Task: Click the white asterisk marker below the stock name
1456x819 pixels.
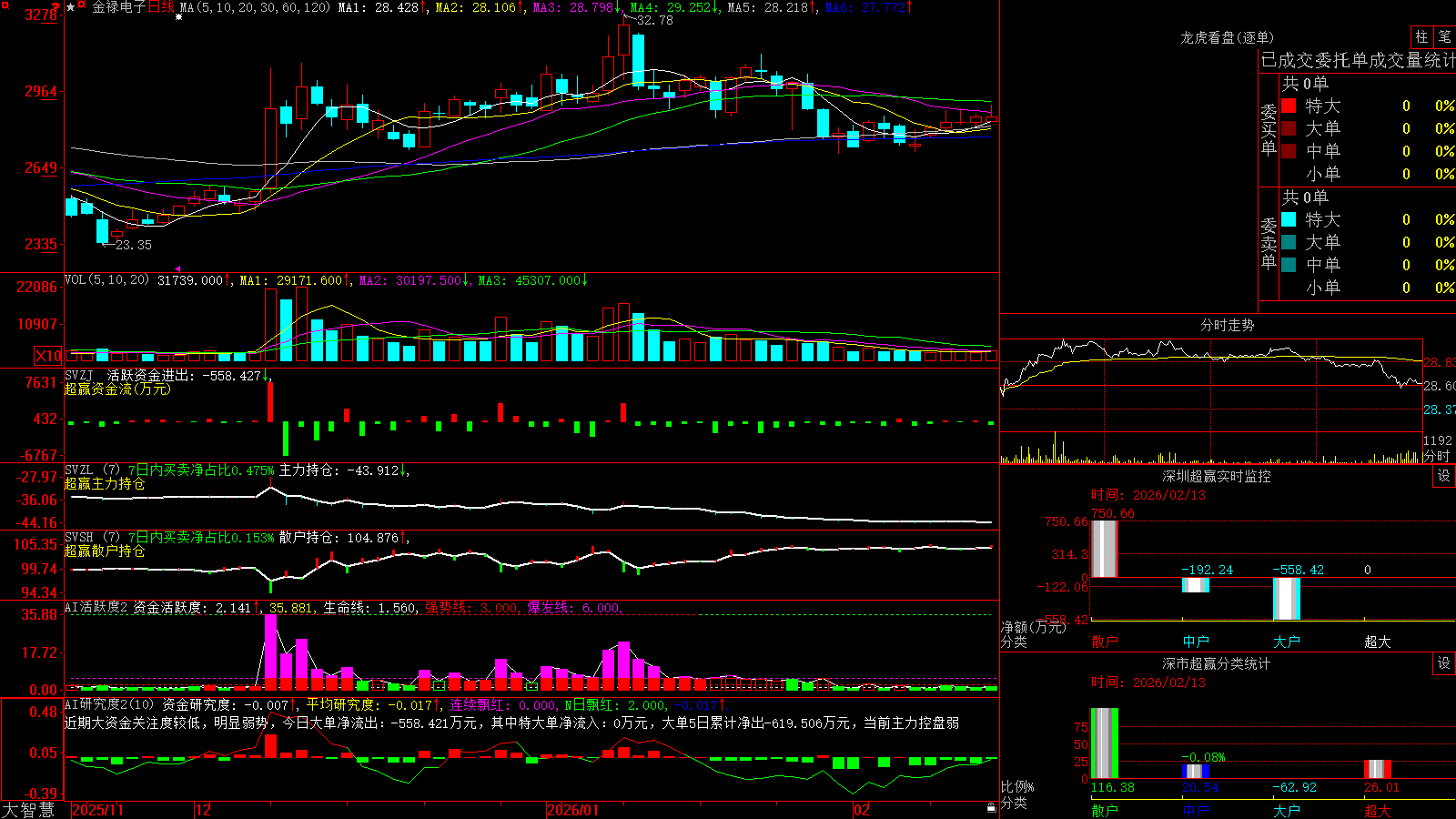Action: [x=178, y=16]
